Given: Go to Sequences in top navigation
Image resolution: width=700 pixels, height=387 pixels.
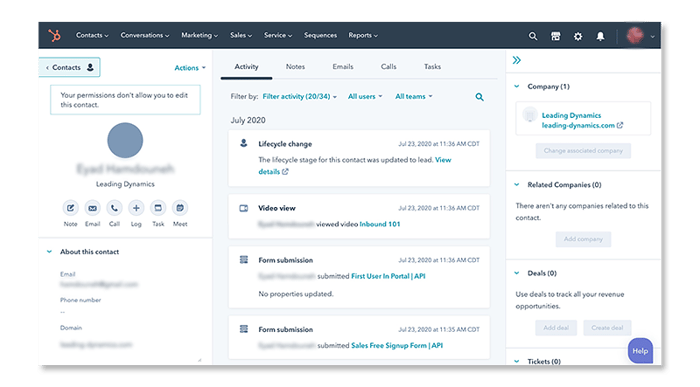Looking at the screenshot, I should click(x=320, y=35).
